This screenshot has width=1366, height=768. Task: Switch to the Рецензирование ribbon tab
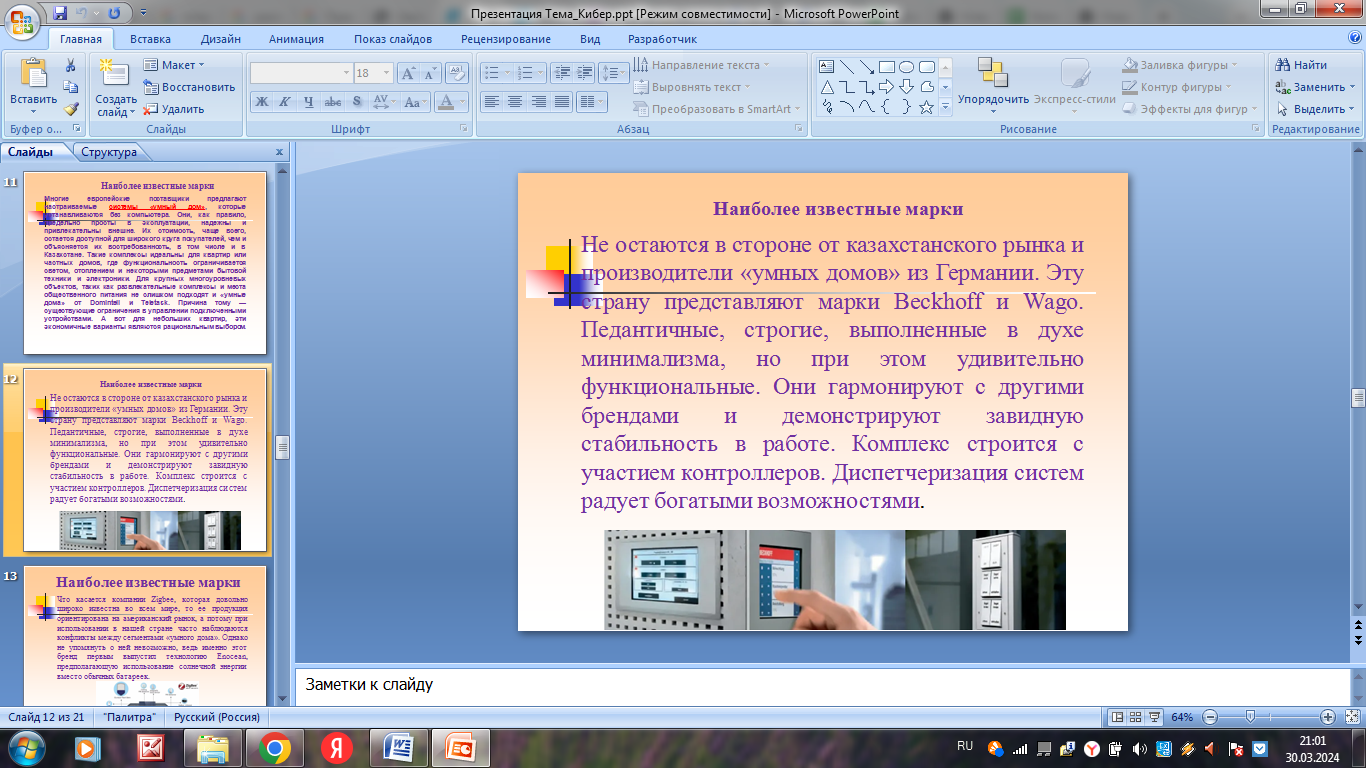coord(506,39)
